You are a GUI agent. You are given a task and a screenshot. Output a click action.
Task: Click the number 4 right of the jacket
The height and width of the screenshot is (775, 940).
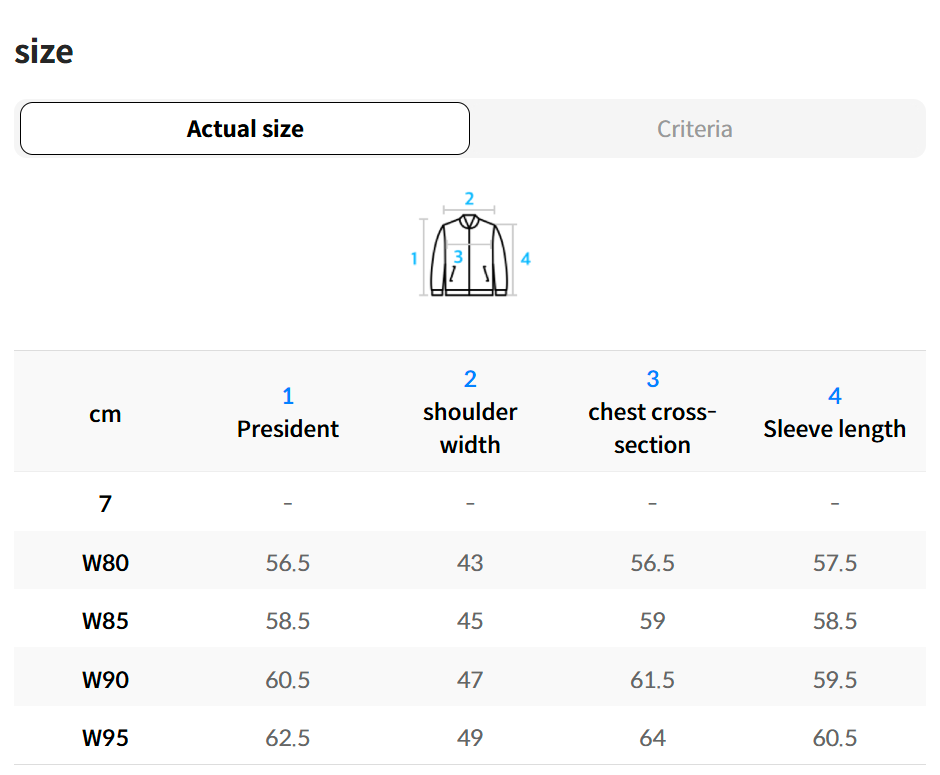click(x=525, y=259)
